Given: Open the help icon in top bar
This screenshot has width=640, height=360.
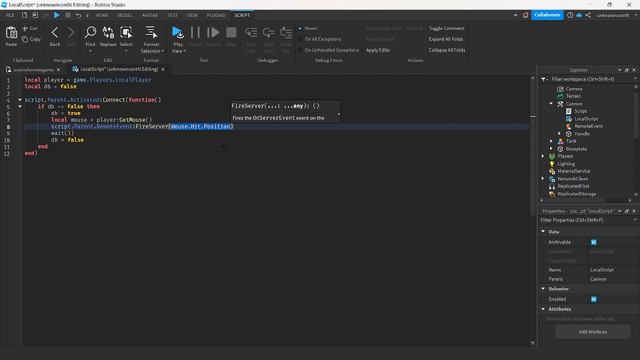Looking at the screenshot, I should 570,15.
